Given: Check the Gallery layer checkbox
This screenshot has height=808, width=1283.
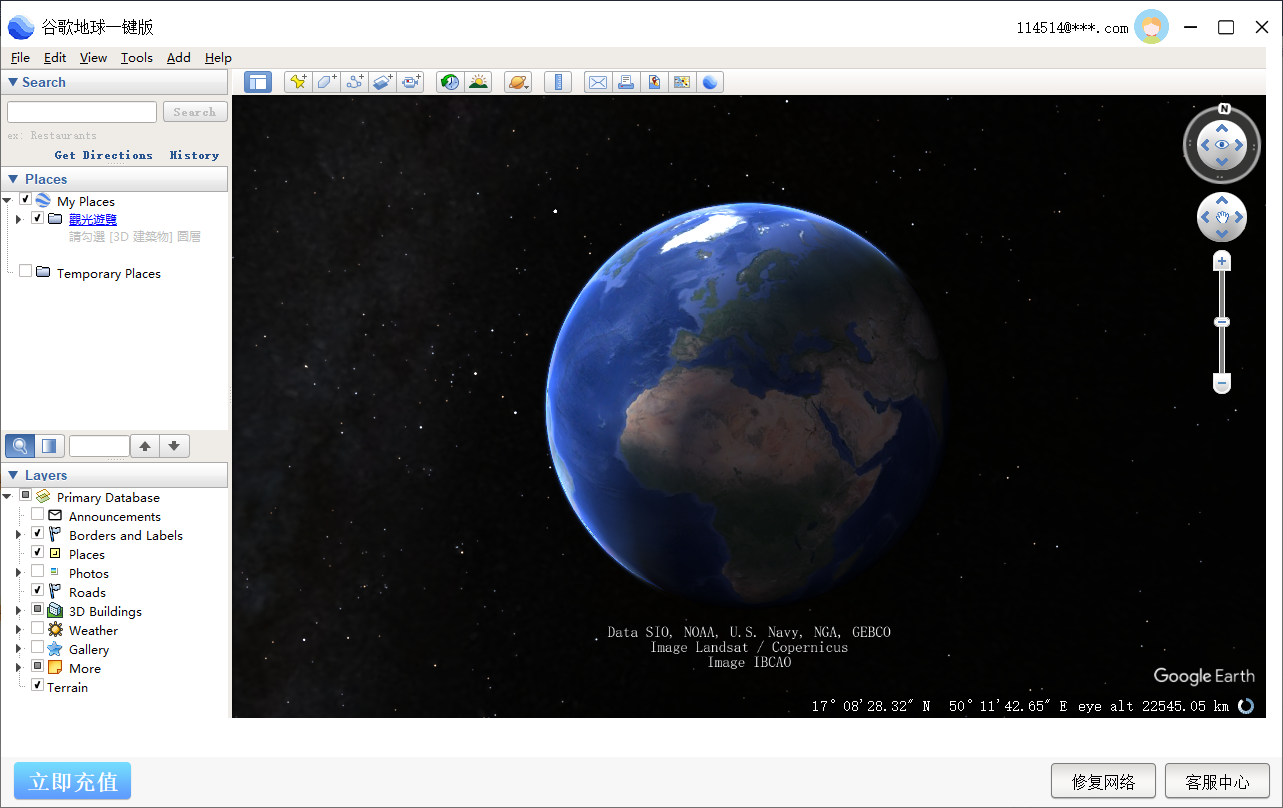Looking at the screenshot, I should click(38, 647).
